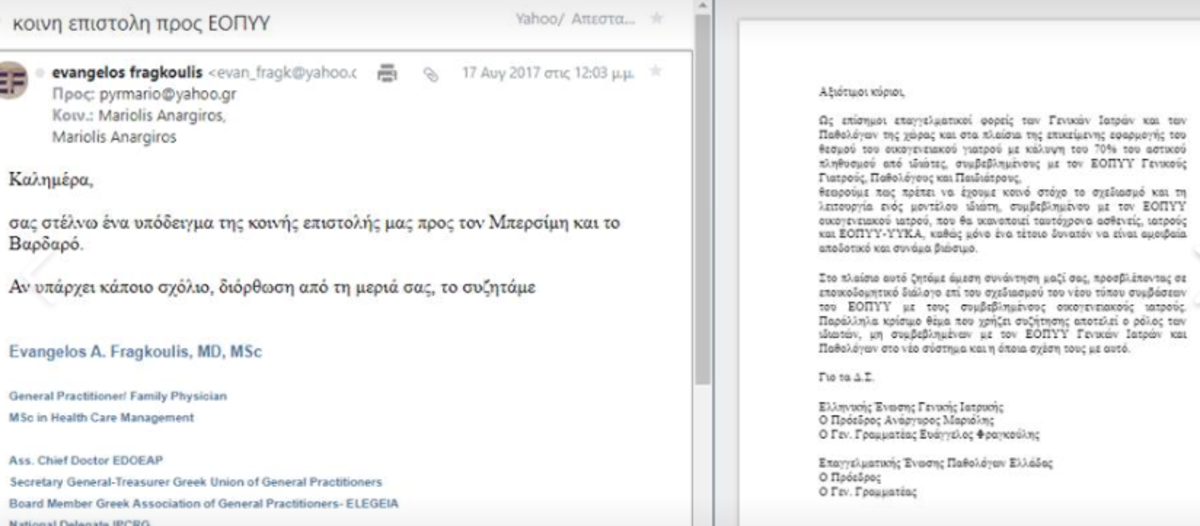Toggle the read status dot before sender name
The width and height of the screenshot is (1200, 526).
click(x=41, y=73)
